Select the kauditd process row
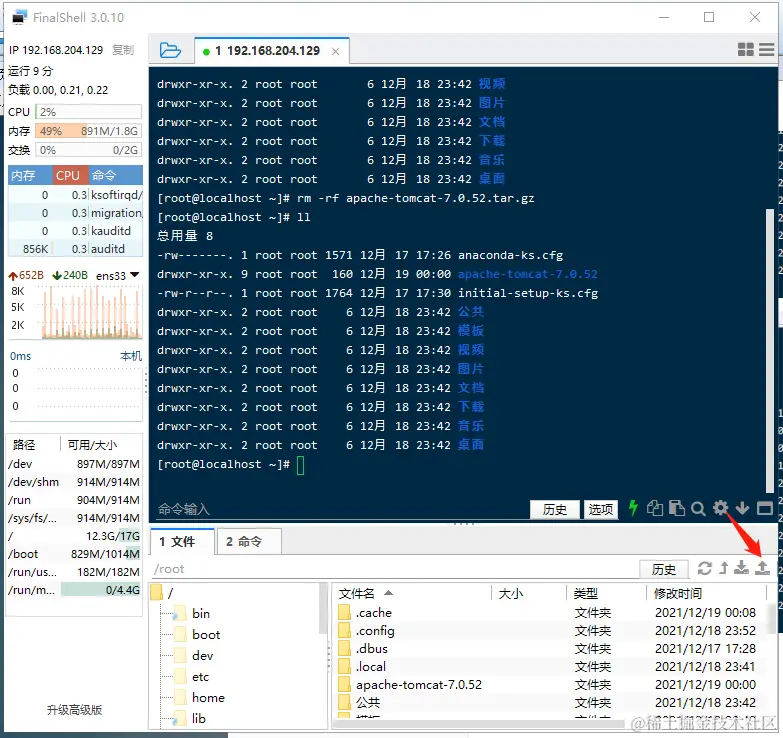Screen dimensions: 783x738 point(75,231)
